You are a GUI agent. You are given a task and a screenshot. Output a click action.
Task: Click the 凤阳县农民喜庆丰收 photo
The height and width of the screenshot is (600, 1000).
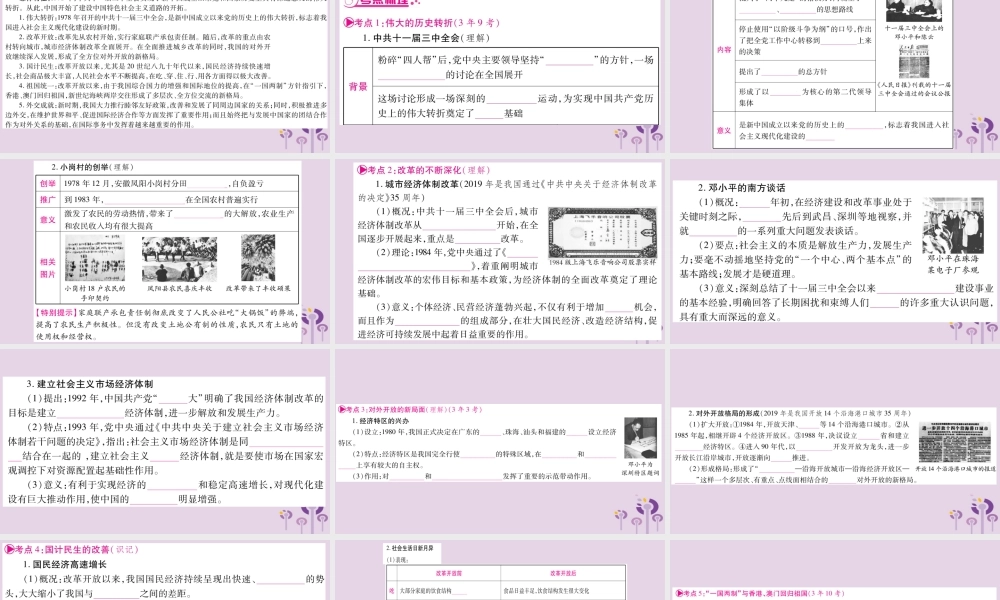tap(179, 259)
